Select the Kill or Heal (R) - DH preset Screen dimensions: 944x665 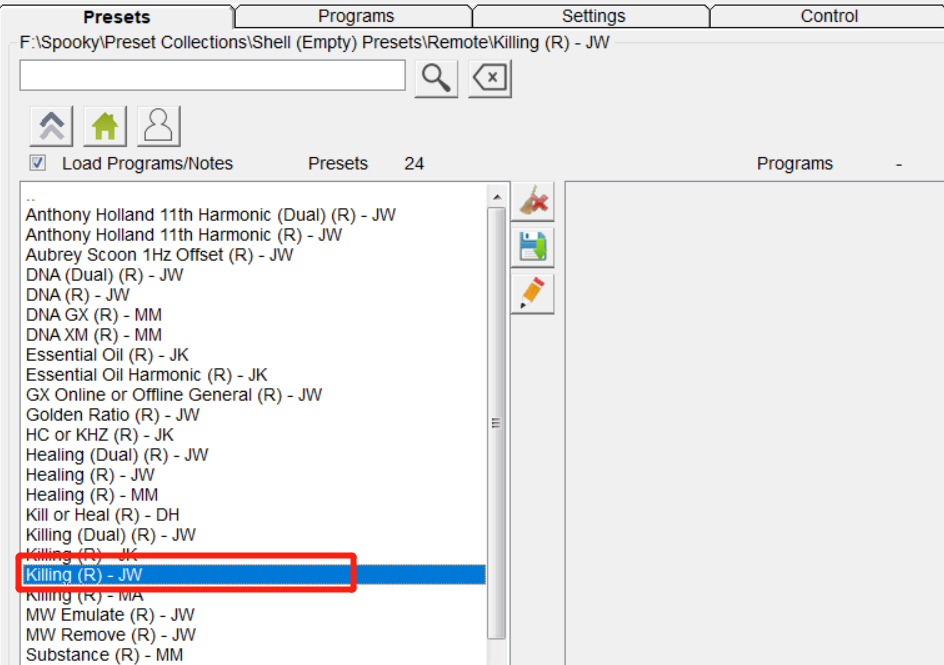coord(102,515)
